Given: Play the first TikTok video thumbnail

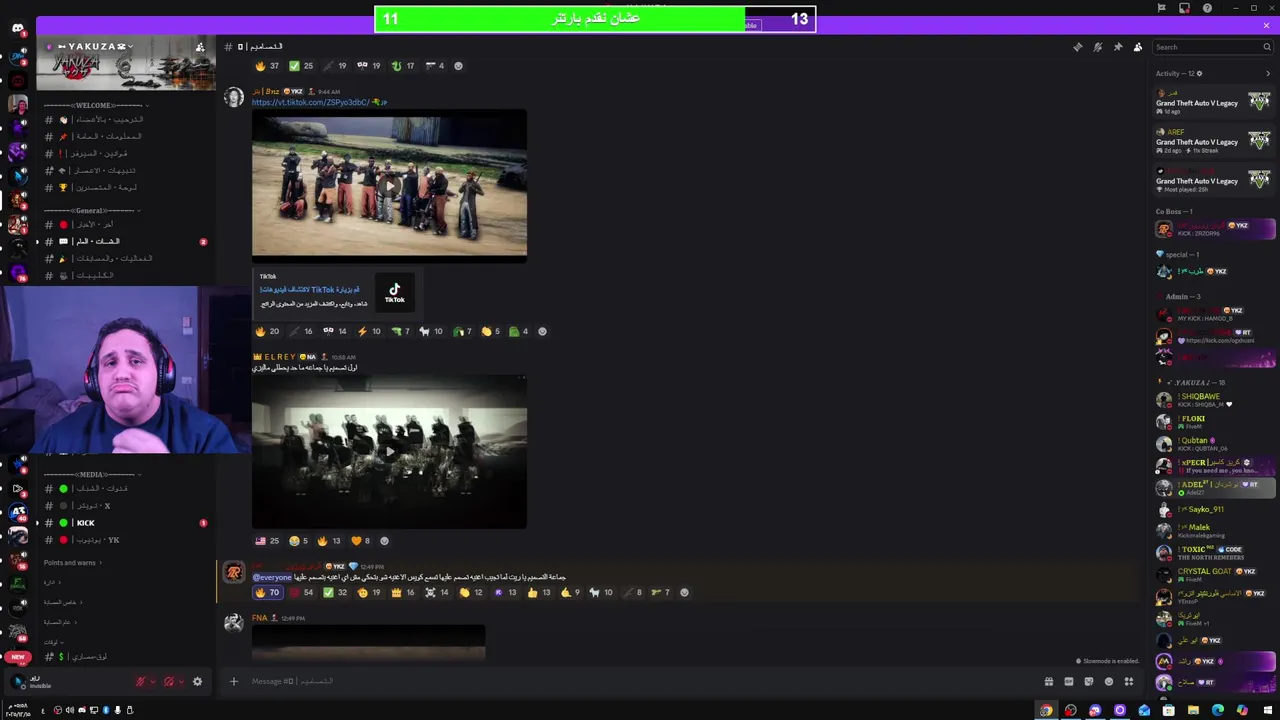Looking at the screenshot, I should [389, 185].
